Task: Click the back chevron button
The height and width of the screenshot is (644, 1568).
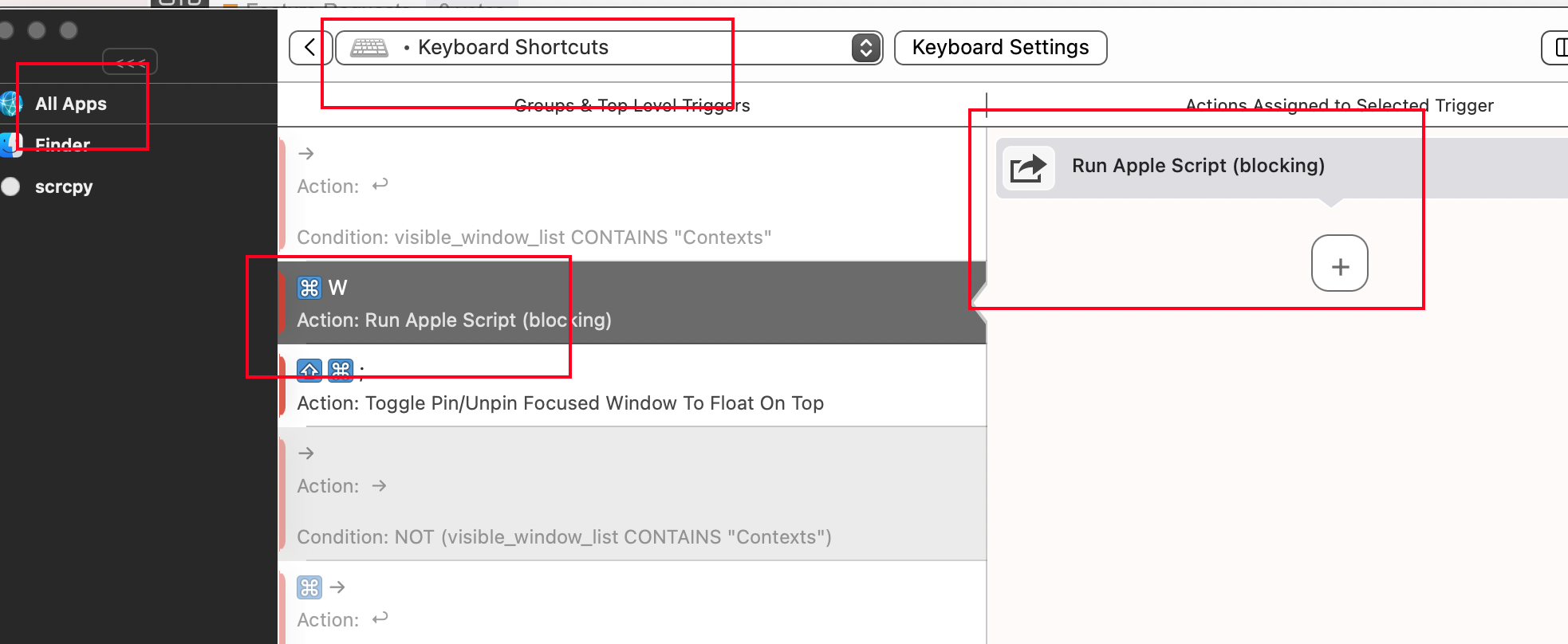Action: pyautogui.click(x=309, y=48)
